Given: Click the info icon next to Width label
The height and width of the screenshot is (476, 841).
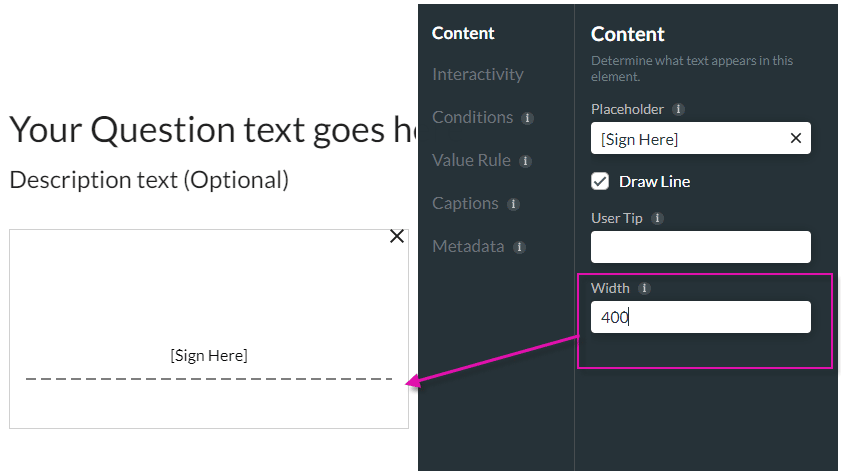Looking at the screenshot, I should (x=644, y=288).
